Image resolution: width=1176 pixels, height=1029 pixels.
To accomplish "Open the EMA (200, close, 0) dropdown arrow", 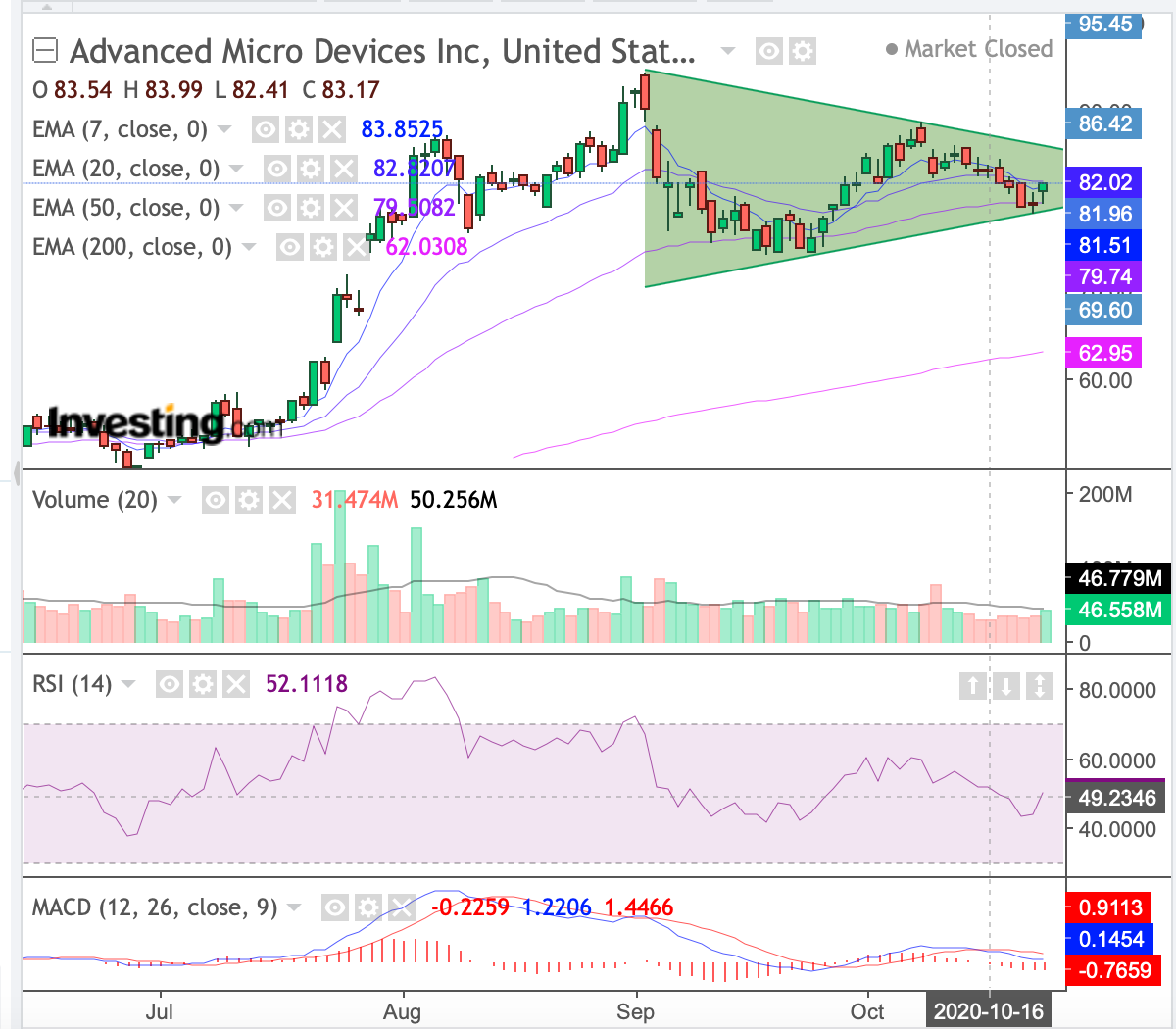I will pos(249,247).
